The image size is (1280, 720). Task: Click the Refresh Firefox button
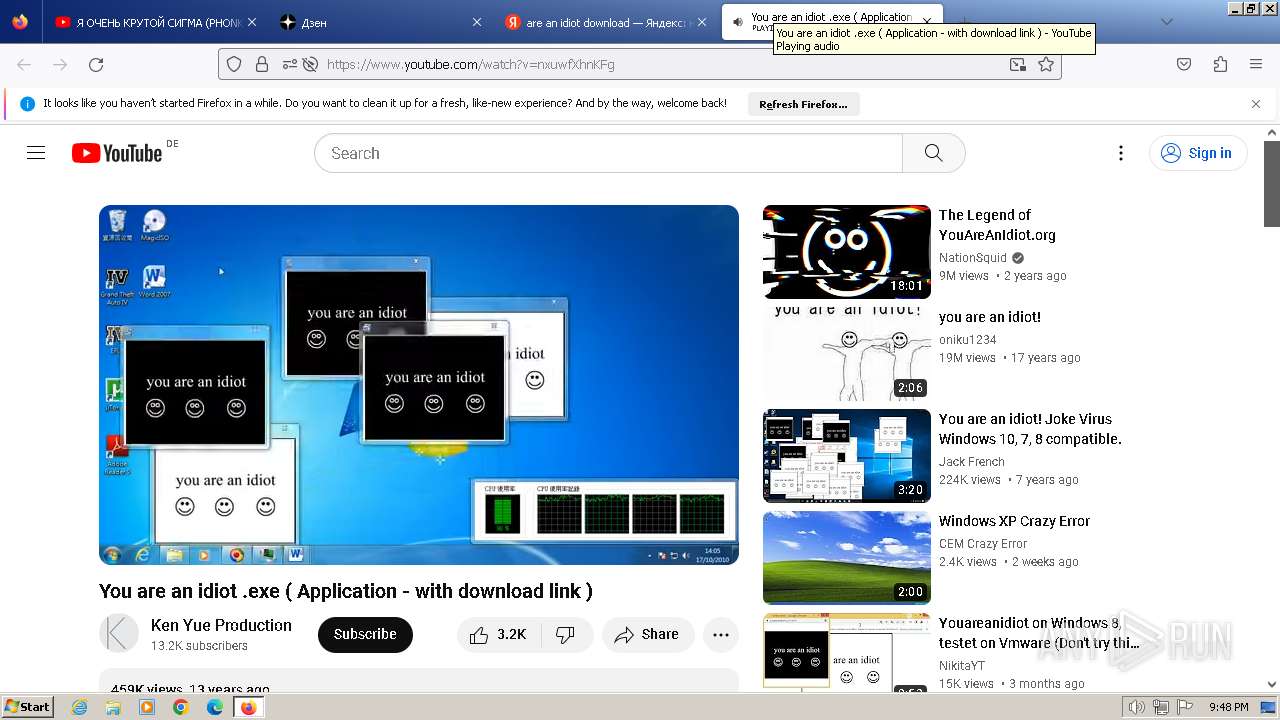(803, 104)
